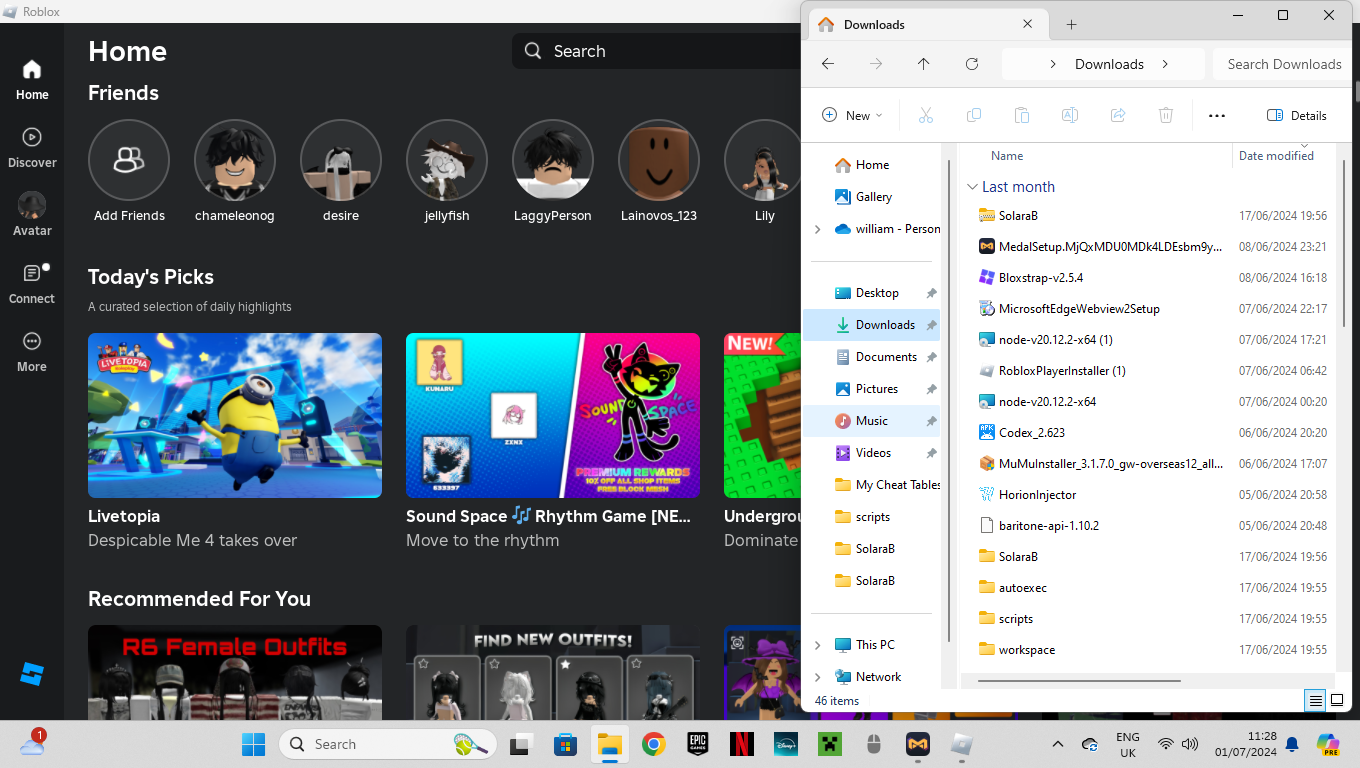1360x768 pixels.
Task: Open My Cheat Tables folder in navigation pane
Action: 873,485
